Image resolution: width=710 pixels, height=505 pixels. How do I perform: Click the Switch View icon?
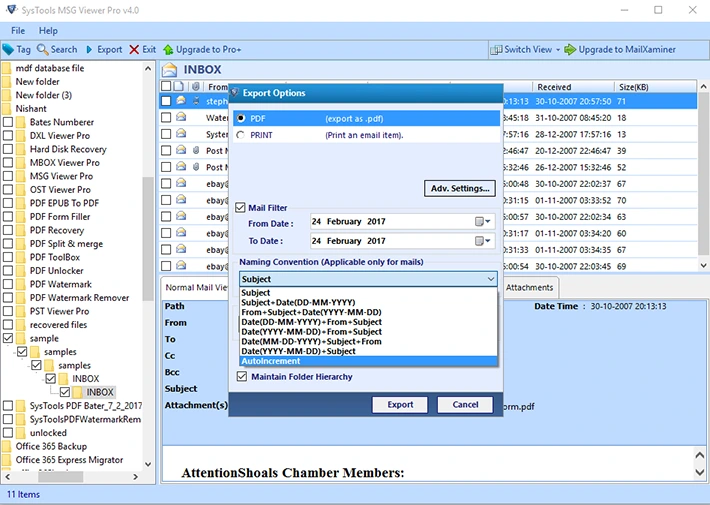tap(496, 49)
